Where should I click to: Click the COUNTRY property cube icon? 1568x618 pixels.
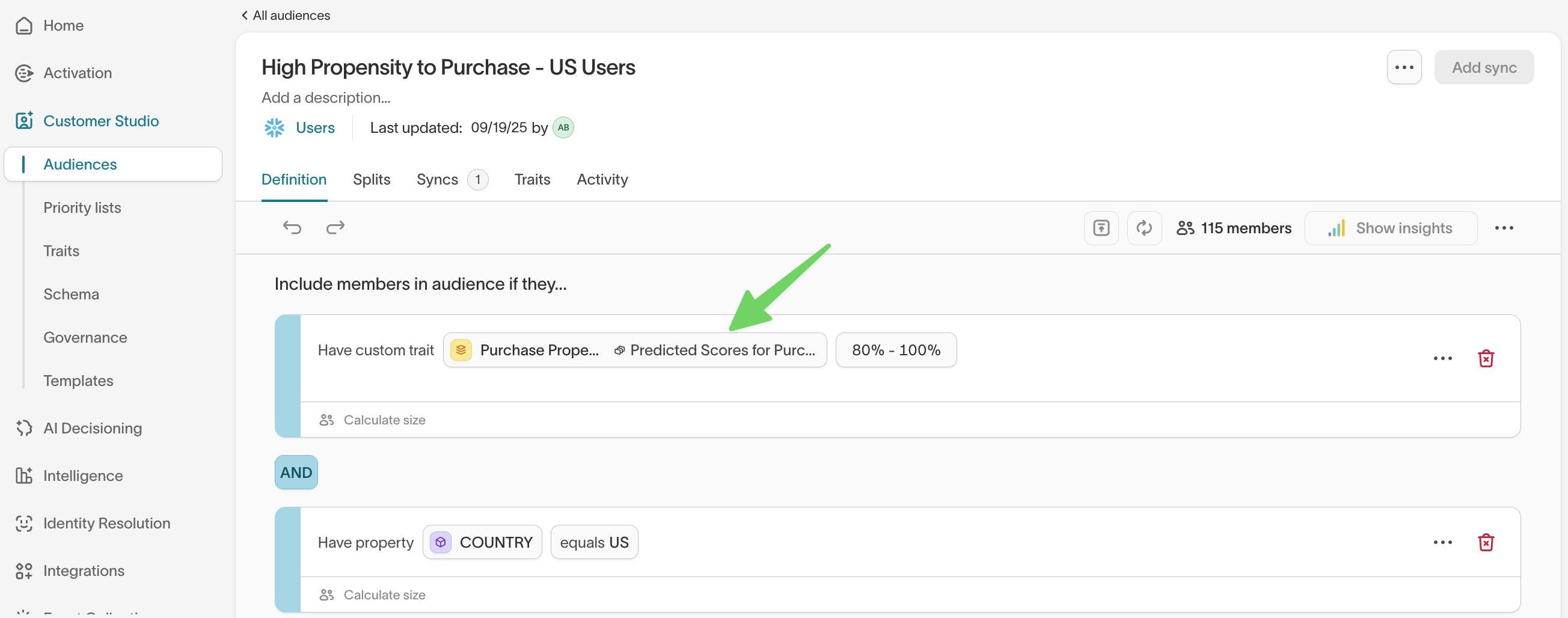(x=440, y=542)
